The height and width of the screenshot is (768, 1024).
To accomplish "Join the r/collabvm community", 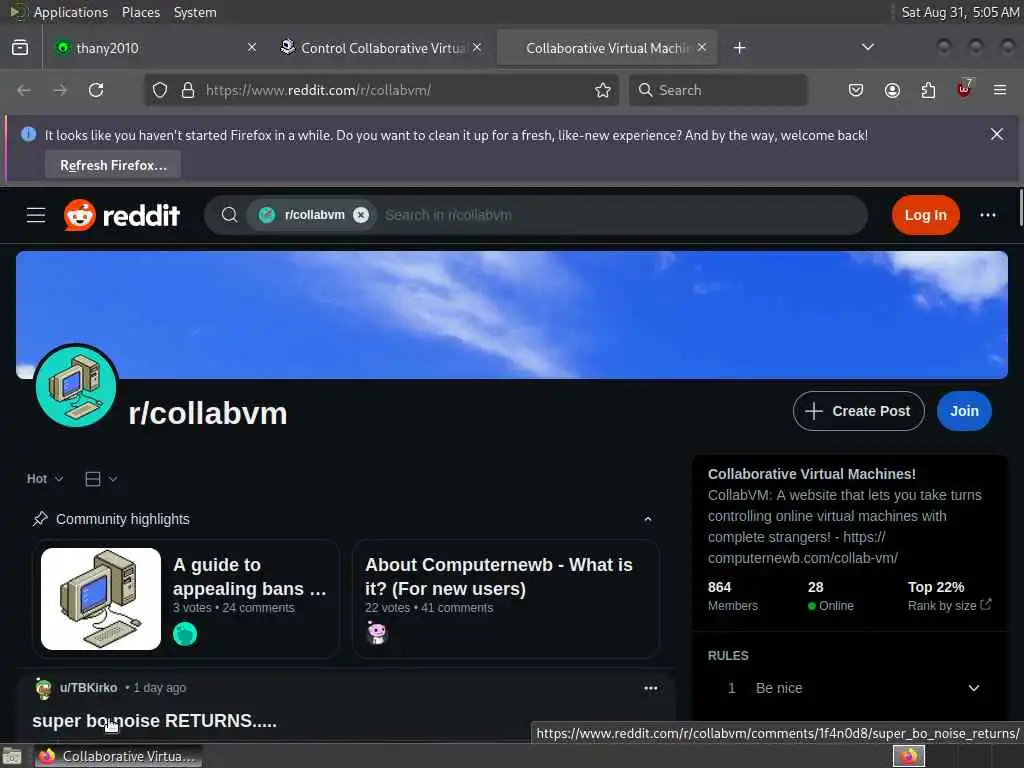I will [x=964, y=411].
